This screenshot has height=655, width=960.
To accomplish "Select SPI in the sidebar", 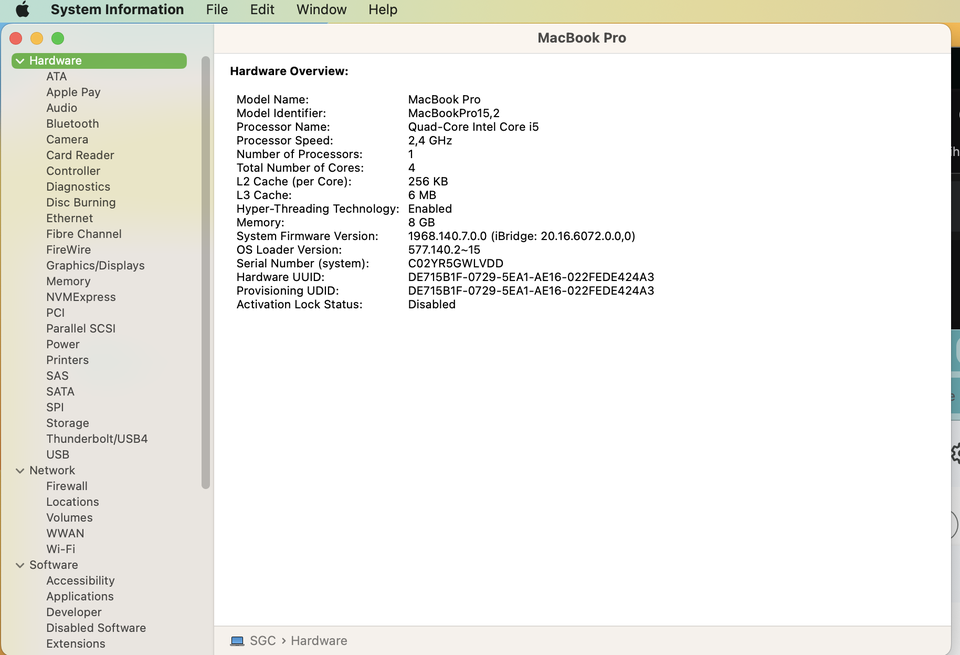I will pos(55,408).
